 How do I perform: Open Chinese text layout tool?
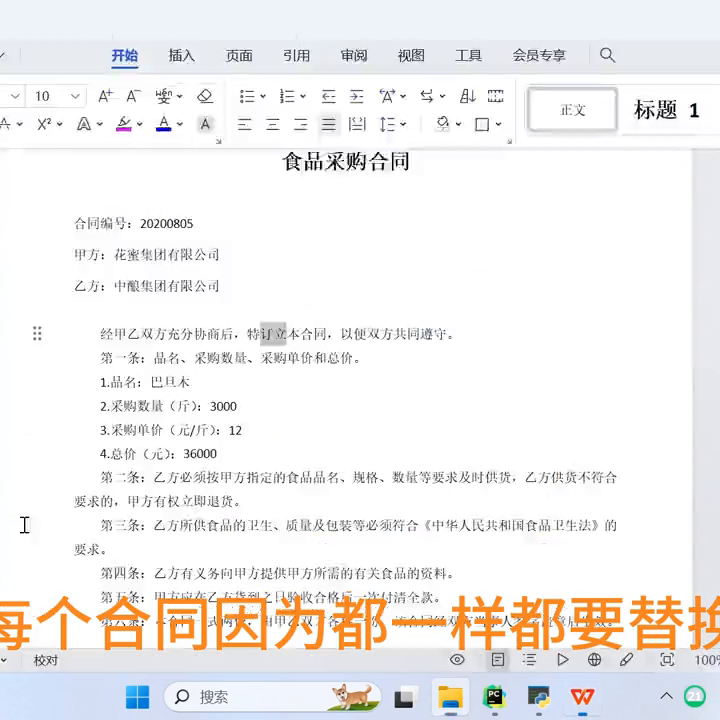pyautogui.click(x=387, y=96)
